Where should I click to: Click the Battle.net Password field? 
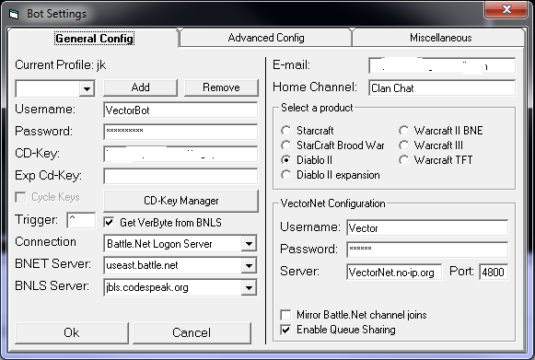[180, 132]
